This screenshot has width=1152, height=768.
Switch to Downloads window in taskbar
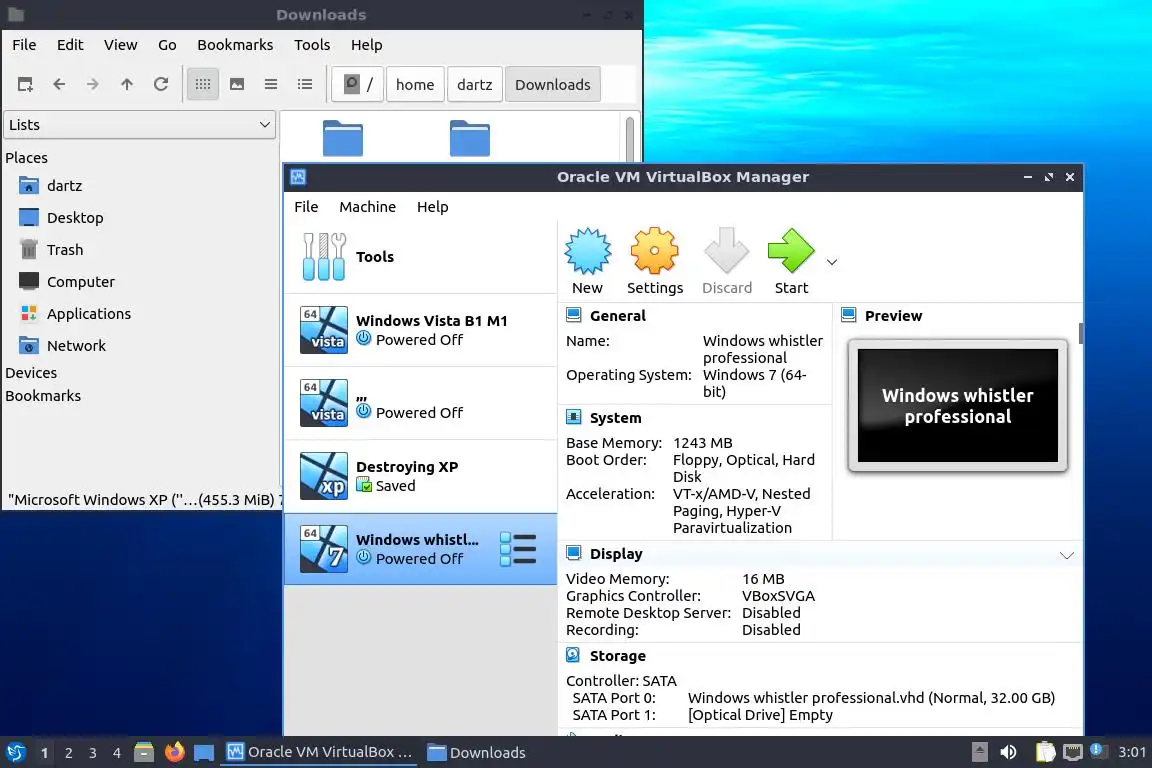476,753
